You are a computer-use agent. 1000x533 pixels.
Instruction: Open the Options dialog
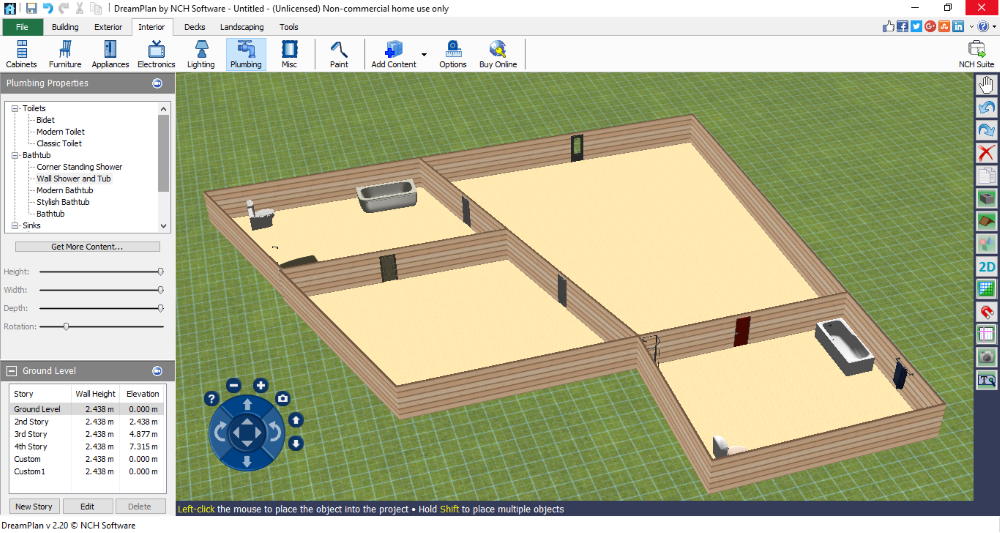(453, 54)
